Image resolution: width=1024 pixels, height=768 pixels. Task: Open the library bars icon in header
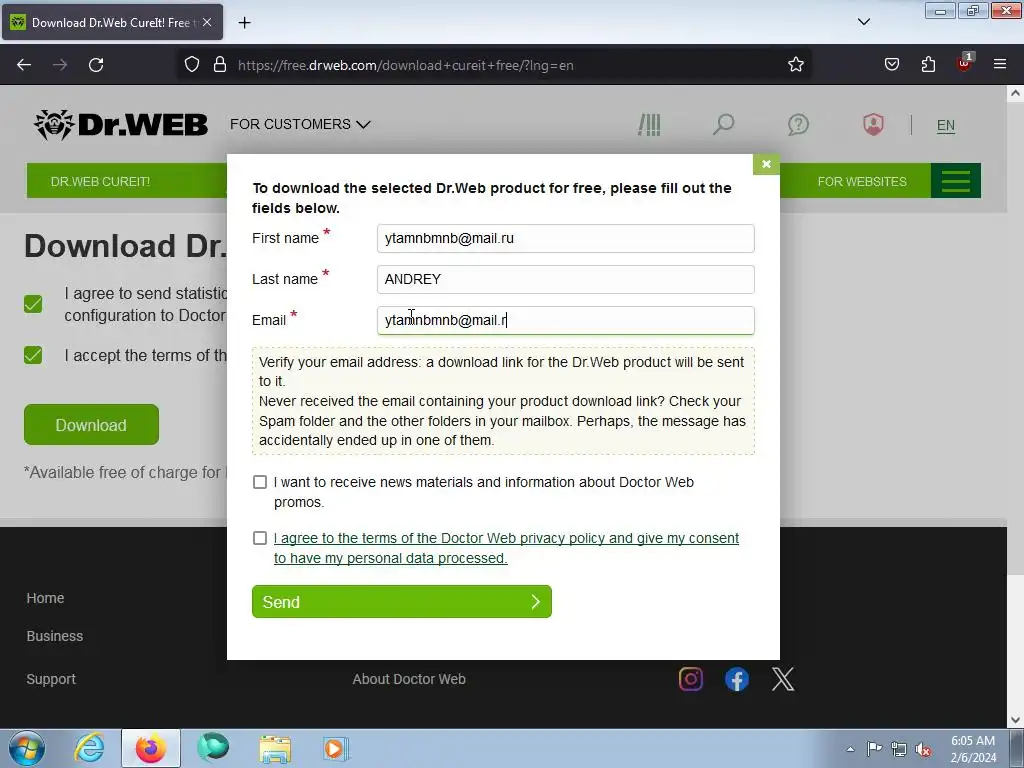point(649,124)
